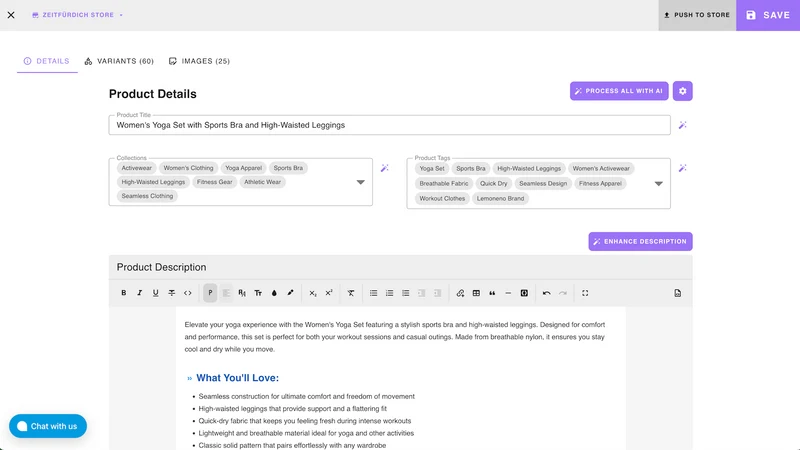Open the text color droplet tool
800x450 pixels.
[274, 293]
